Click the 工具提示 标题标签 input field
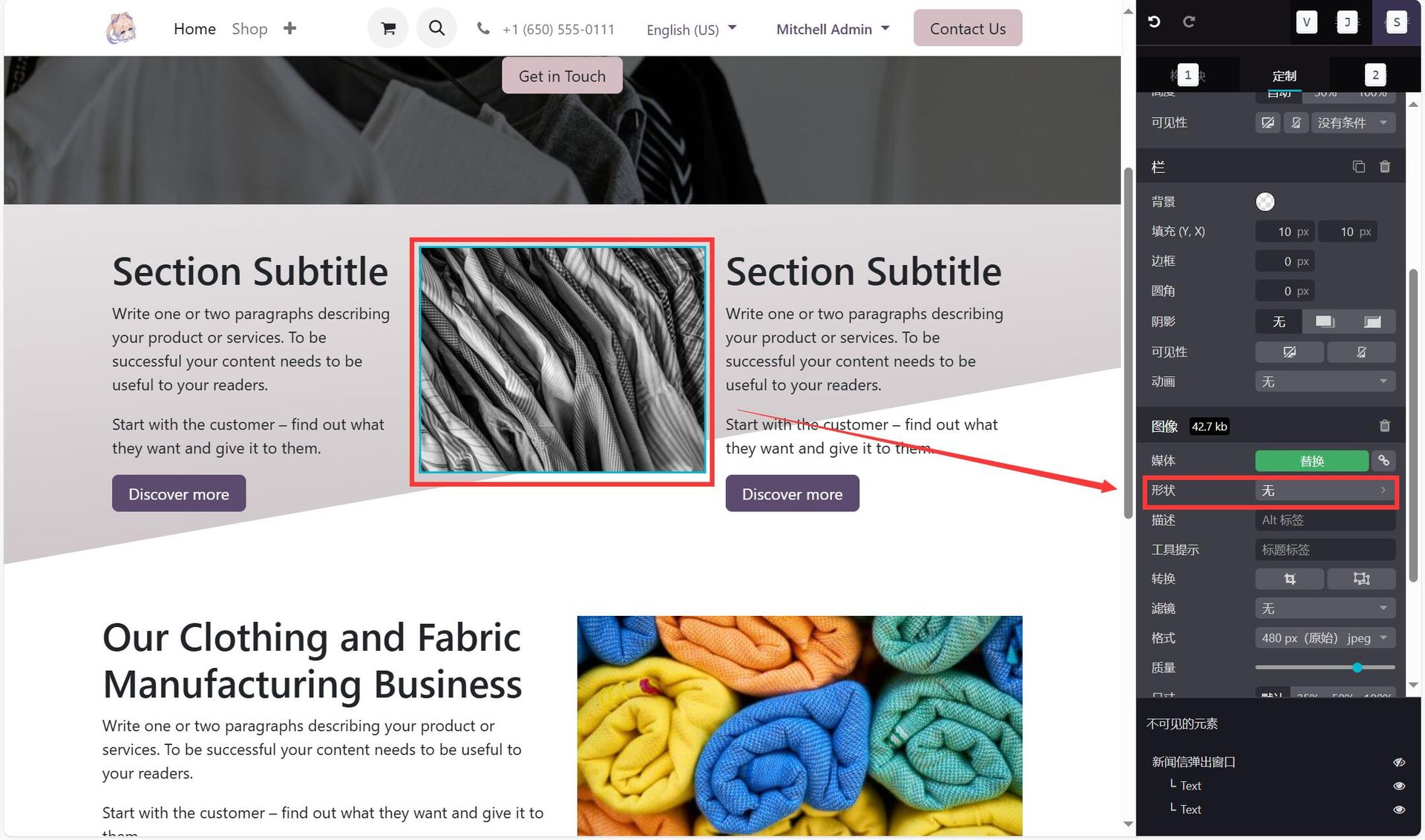Viewport: 1425px width, 840px height. click(1325, 550)
